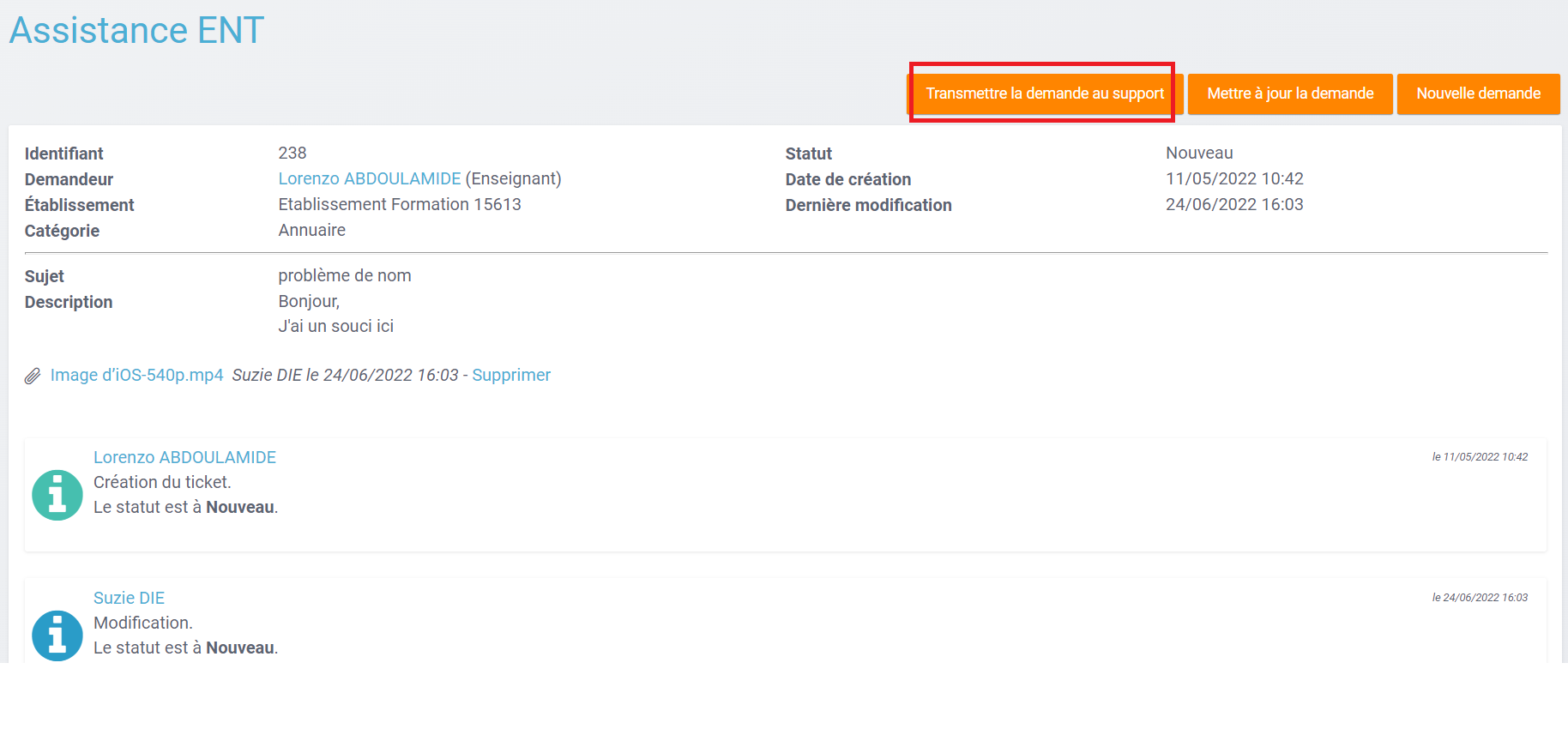This screenshot has height=729, width=1568.
Task: Open Lorenzo ABDOULAMIDE link in ticket creation entry
Action: 184,457
